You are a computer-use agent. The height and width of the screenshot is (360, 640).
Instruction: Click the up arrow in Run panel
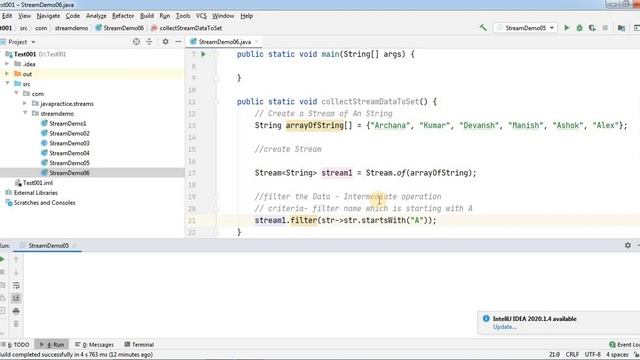[16, 259]
